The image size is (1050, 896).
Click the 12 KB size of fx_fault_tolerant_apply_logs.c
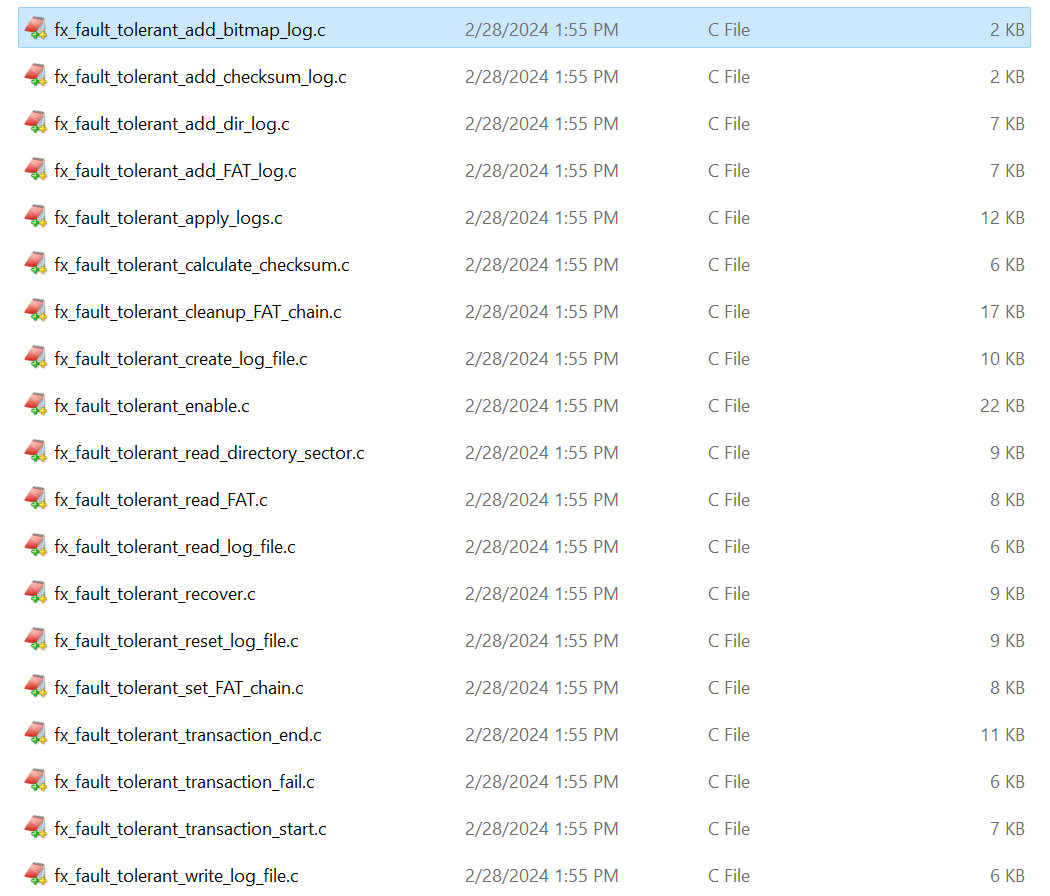tap(1002, 218)
